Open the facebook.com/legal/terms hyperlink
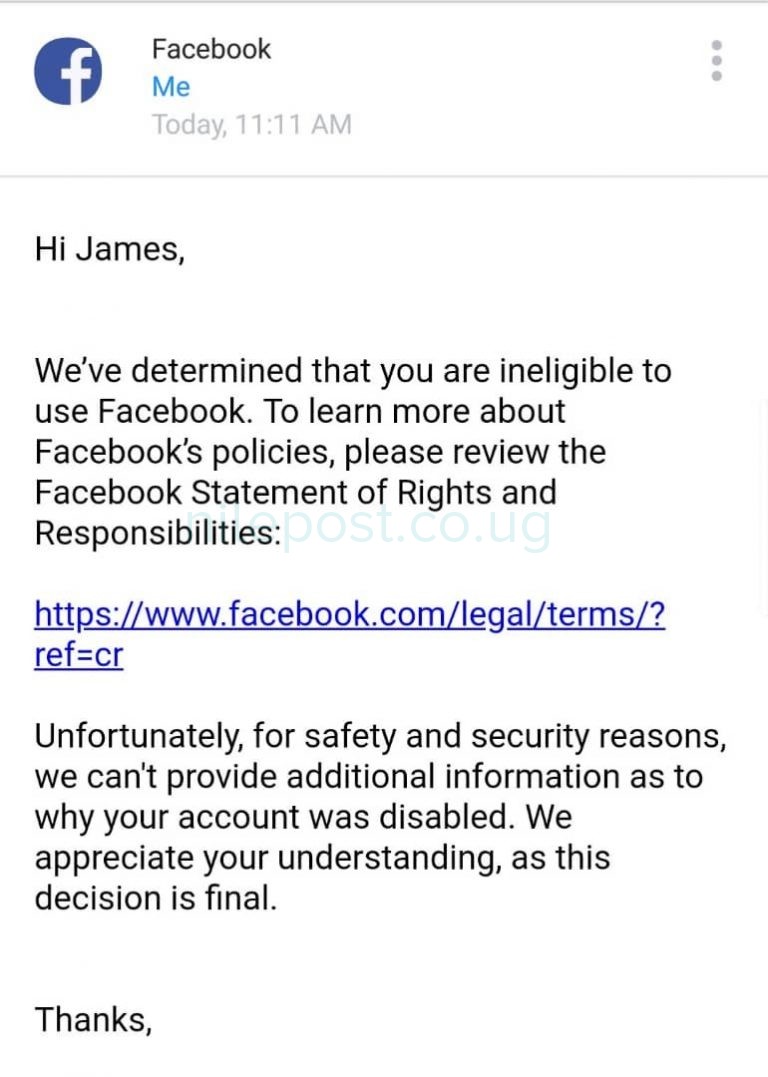This screenshot has height=1077, width=768. coord(350,614)
